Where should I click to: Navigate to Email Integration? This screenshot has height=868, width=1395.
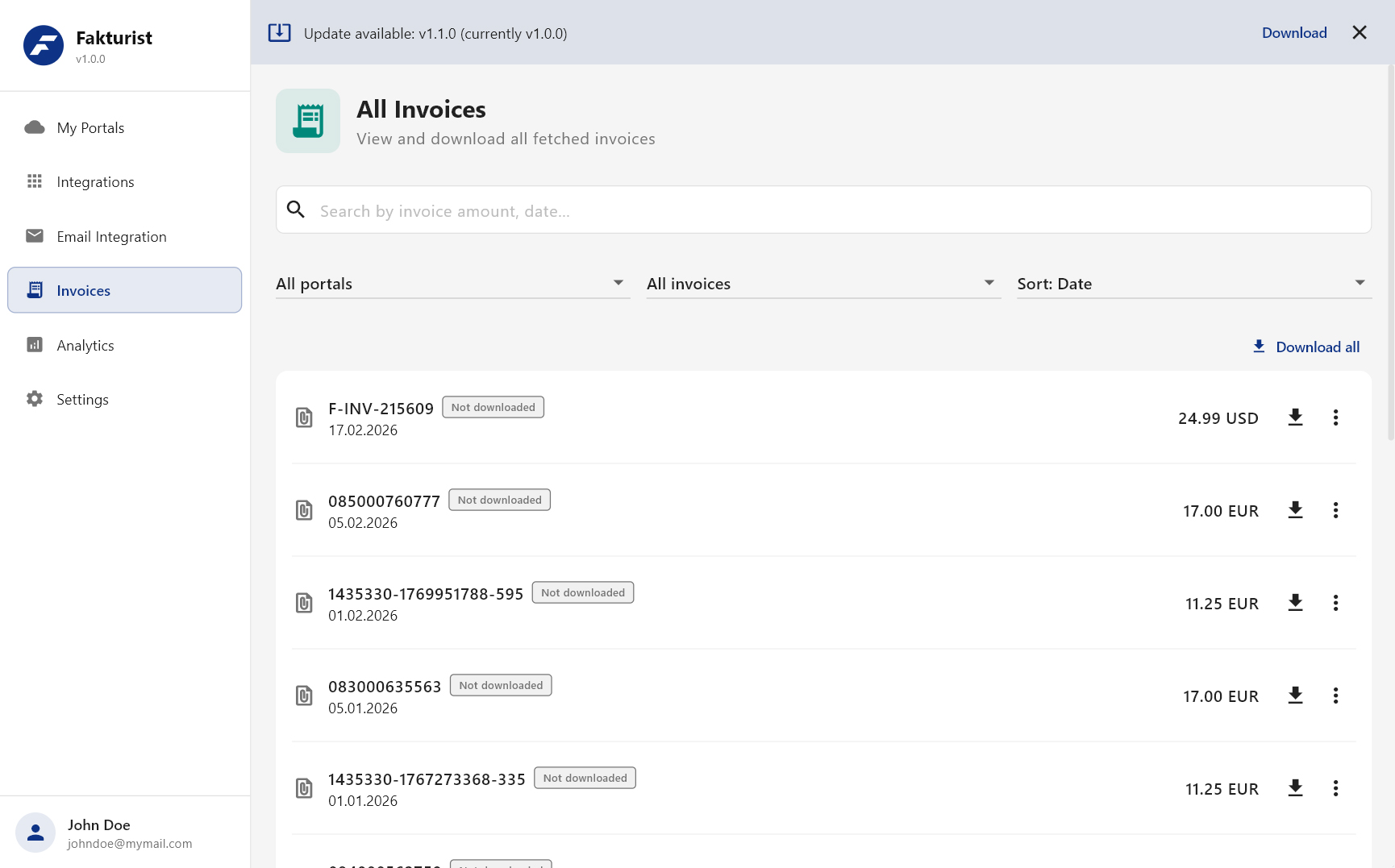click(x=111, y=237)
